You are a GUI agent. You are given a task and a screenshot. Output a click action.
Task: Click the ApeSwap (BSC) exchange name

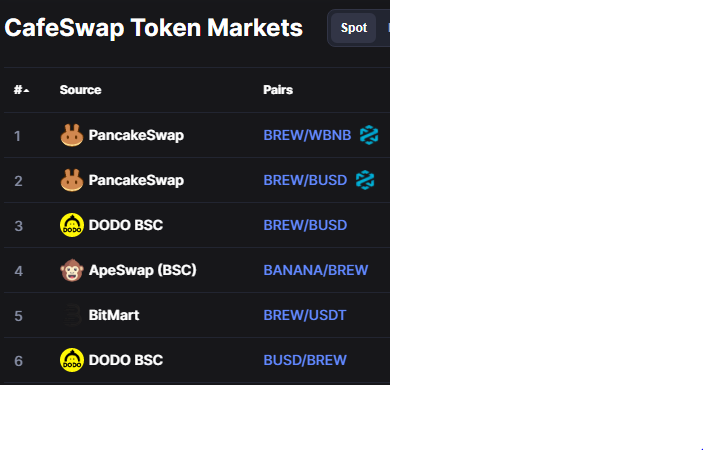coord(143,270)
